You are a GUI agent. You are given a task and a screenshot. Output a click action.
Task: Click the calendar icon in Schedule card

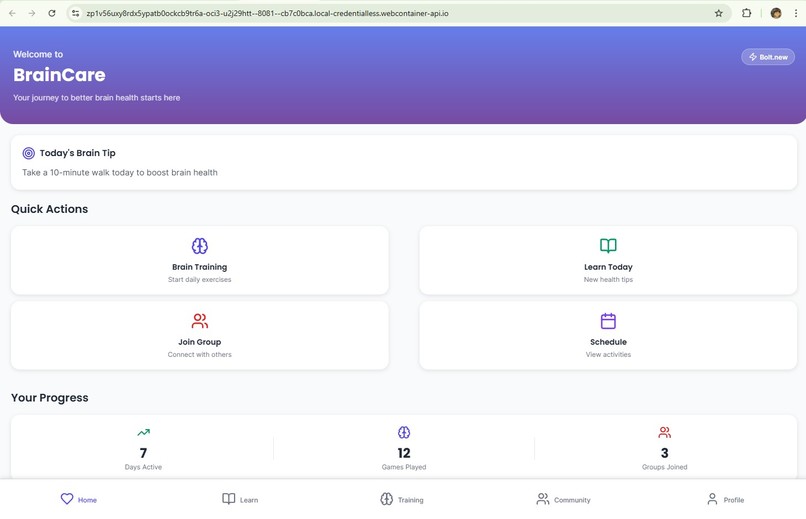[x=608, y=321]
